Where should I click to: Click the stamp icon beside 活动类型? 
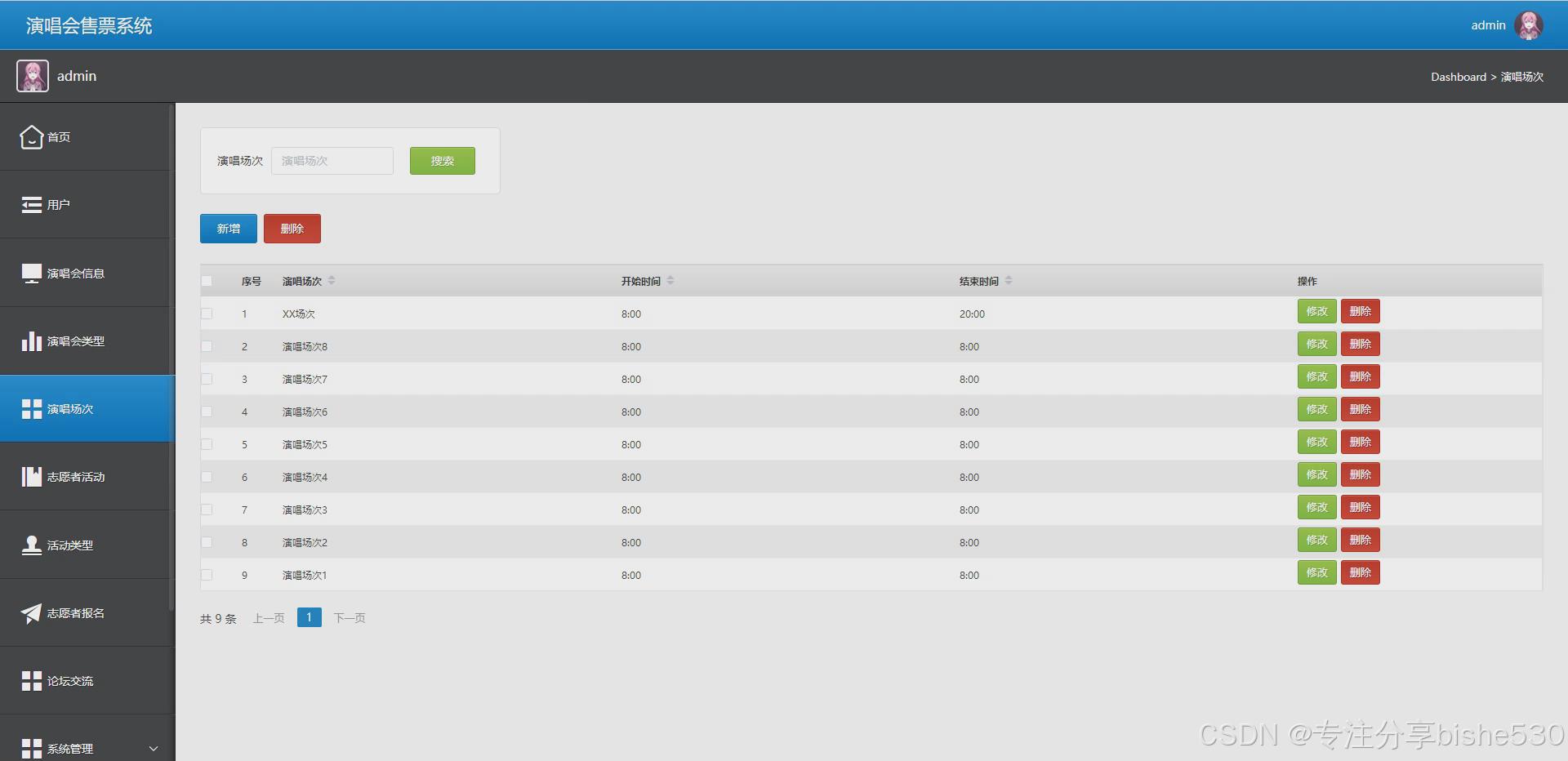coord(32,545)
